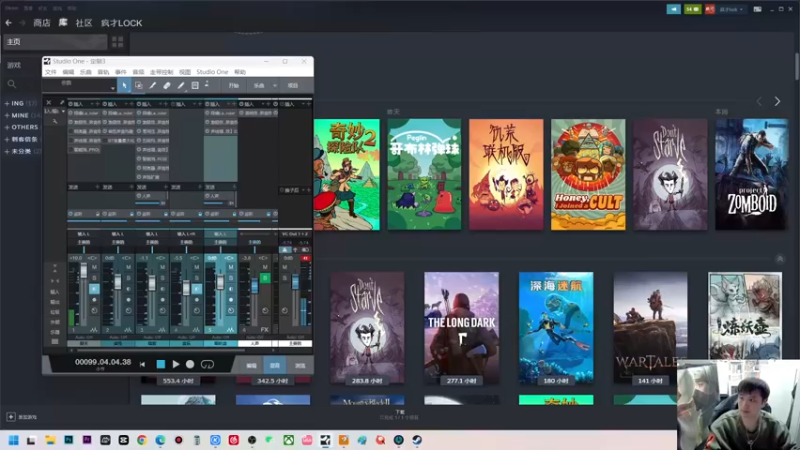Screen dimensions: 800x450
Task: Switch to the 编辑 tab by transport
Action: tap(251, 365)
